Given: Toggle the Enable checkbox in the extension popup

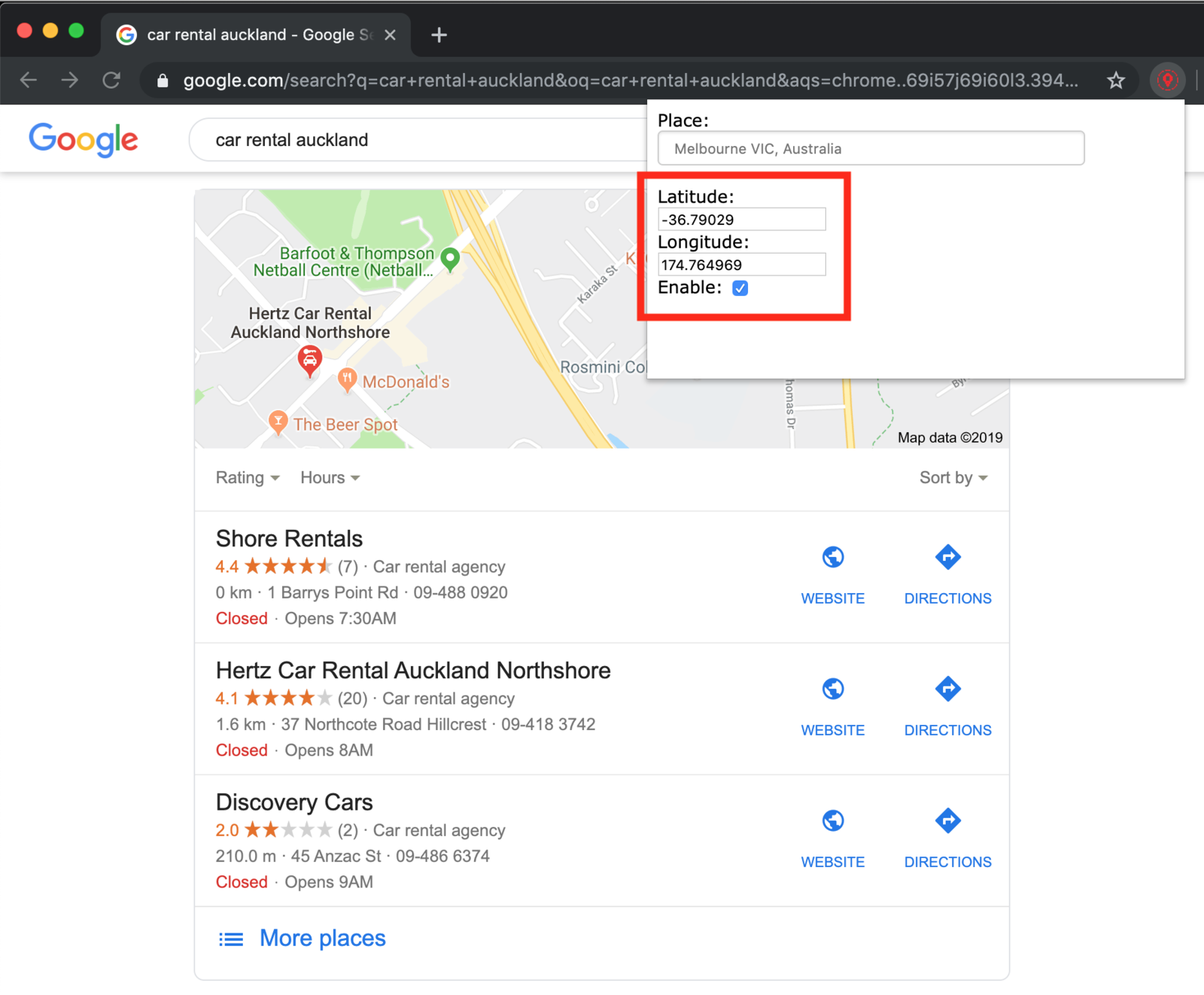Looking at the screenshot, I should 740,288.
